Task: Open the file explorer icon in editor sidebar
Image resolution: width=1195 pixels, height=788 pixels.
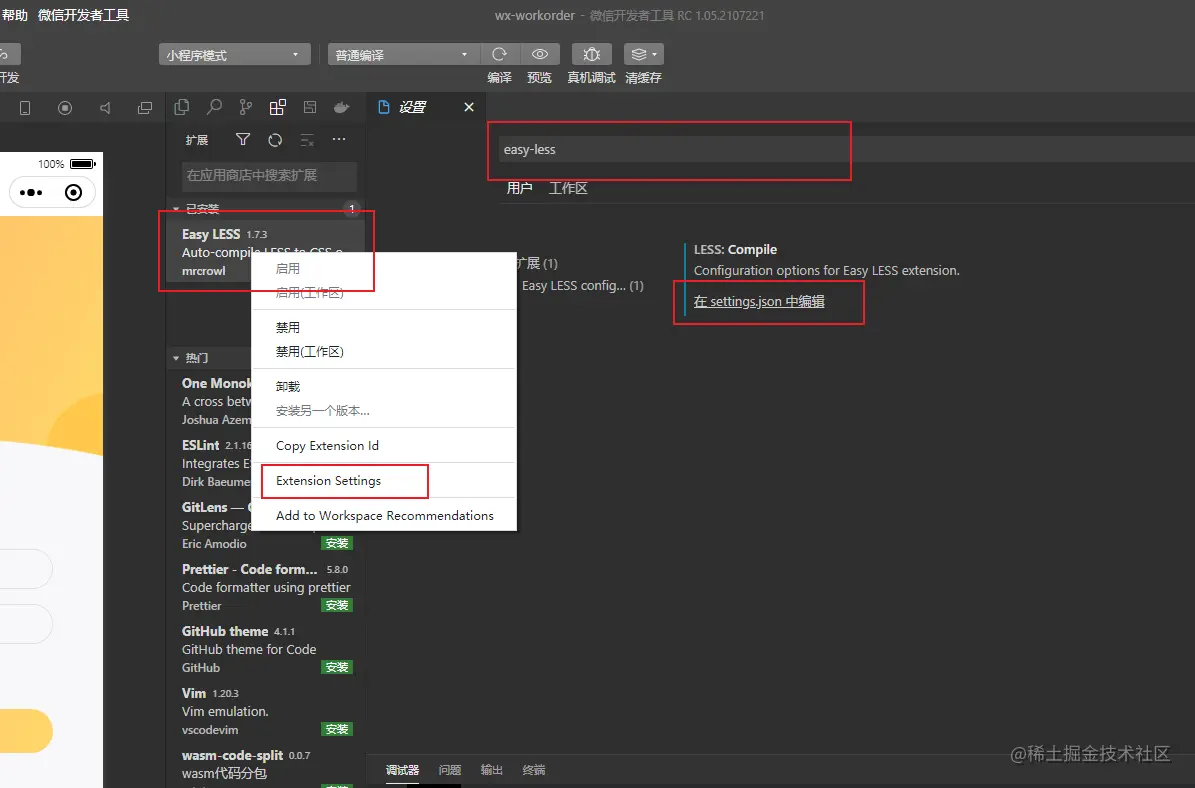Action: click(181, 107)
